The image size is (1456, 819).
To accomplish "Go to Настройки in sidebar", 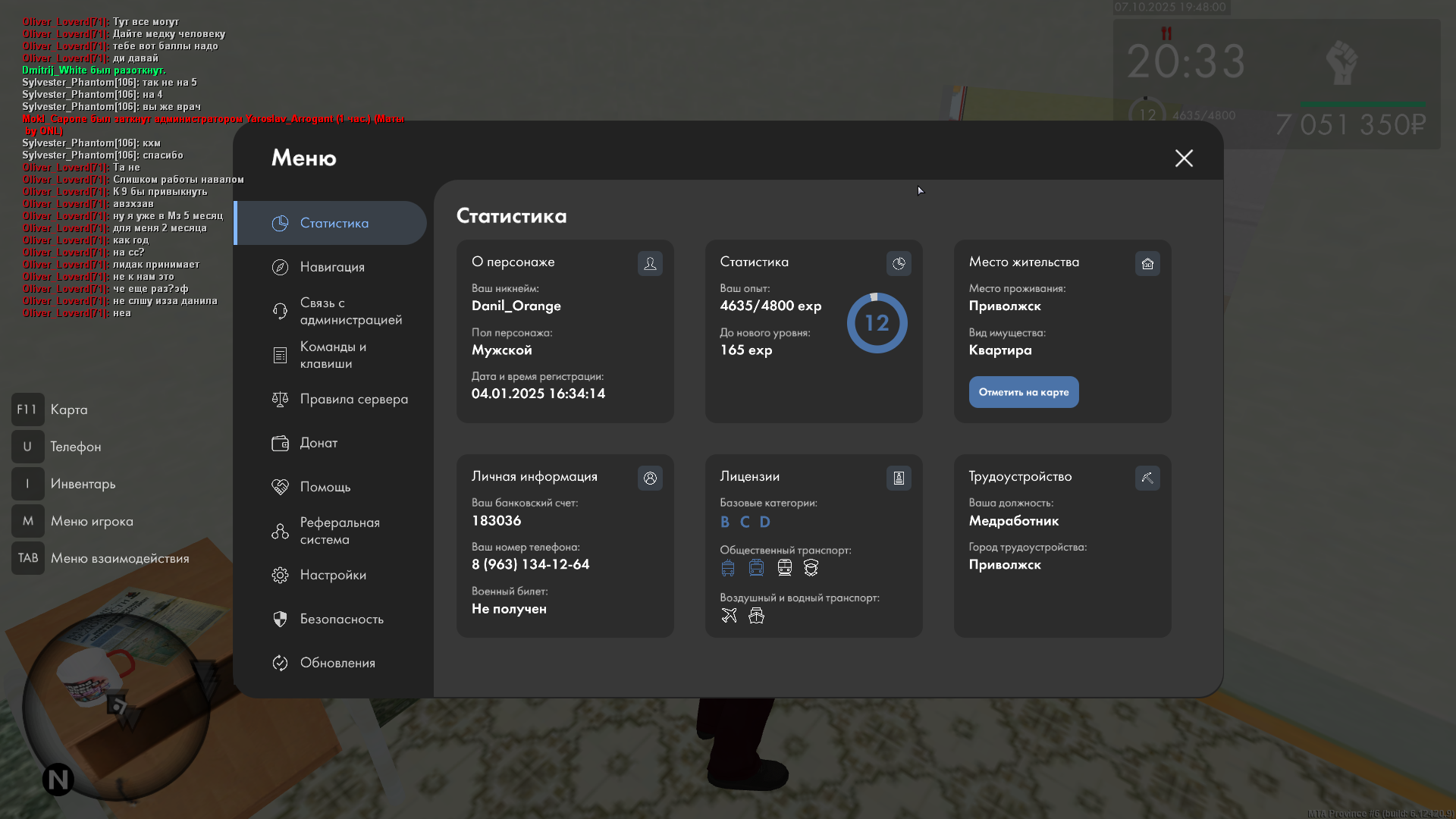I will tap(332, 575).
